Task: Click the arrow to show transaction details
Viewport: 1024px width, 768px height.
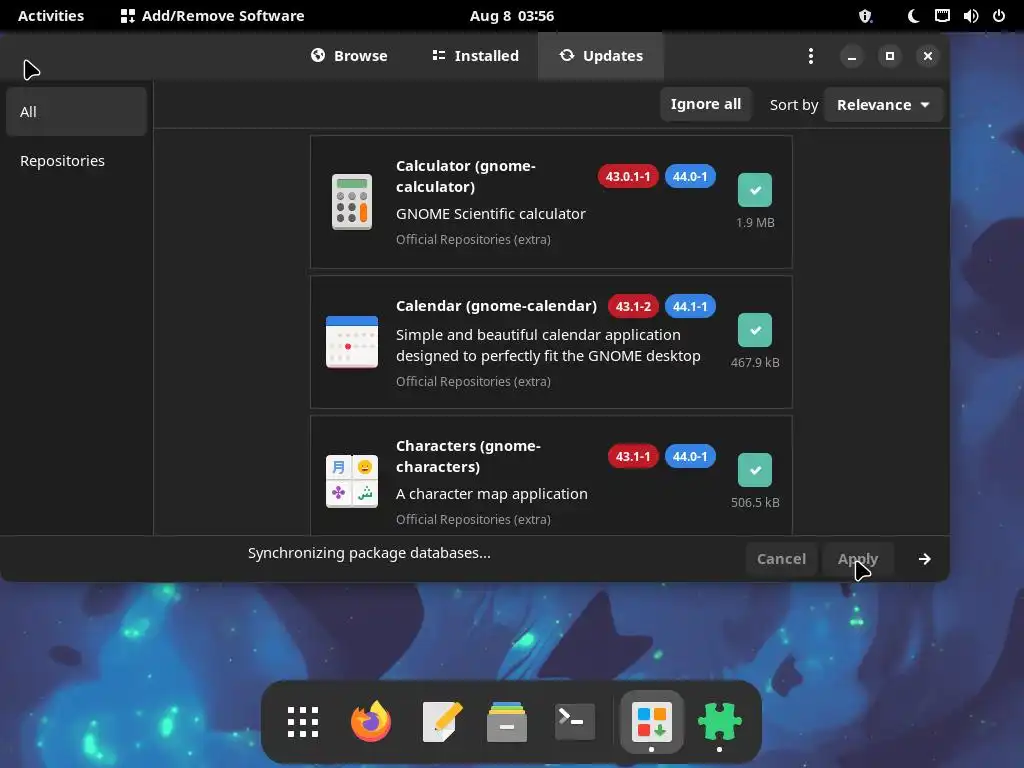Action: (924, 559)
